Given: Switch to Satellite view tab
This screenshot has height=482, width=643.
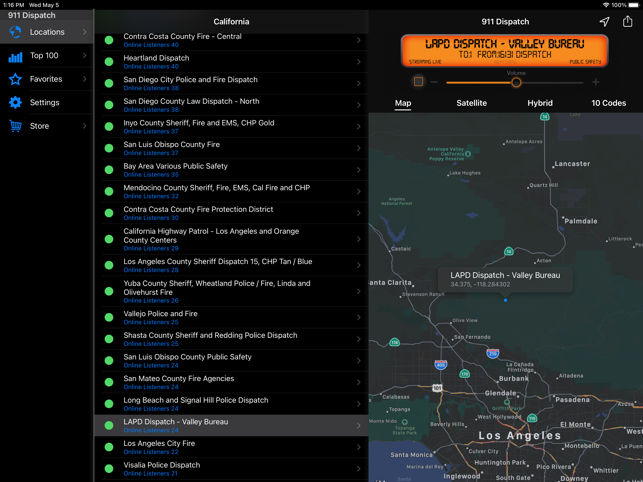Looking at the screenshot, I should point(472,103).
